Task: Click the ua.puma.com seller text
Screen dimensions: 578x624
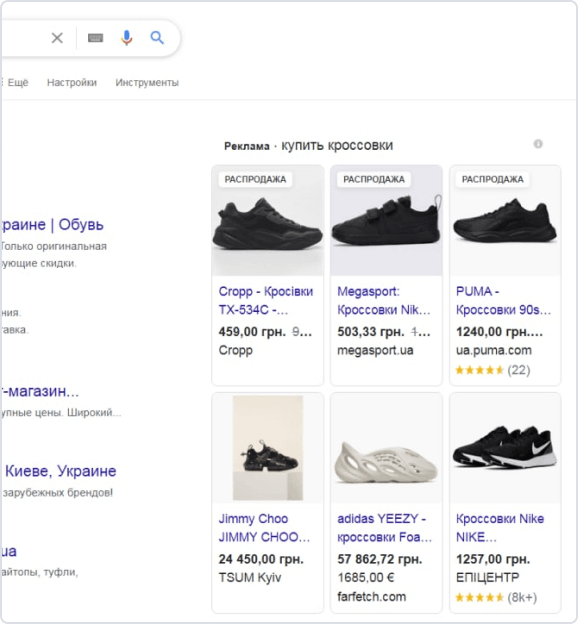Action: [494, 350]
